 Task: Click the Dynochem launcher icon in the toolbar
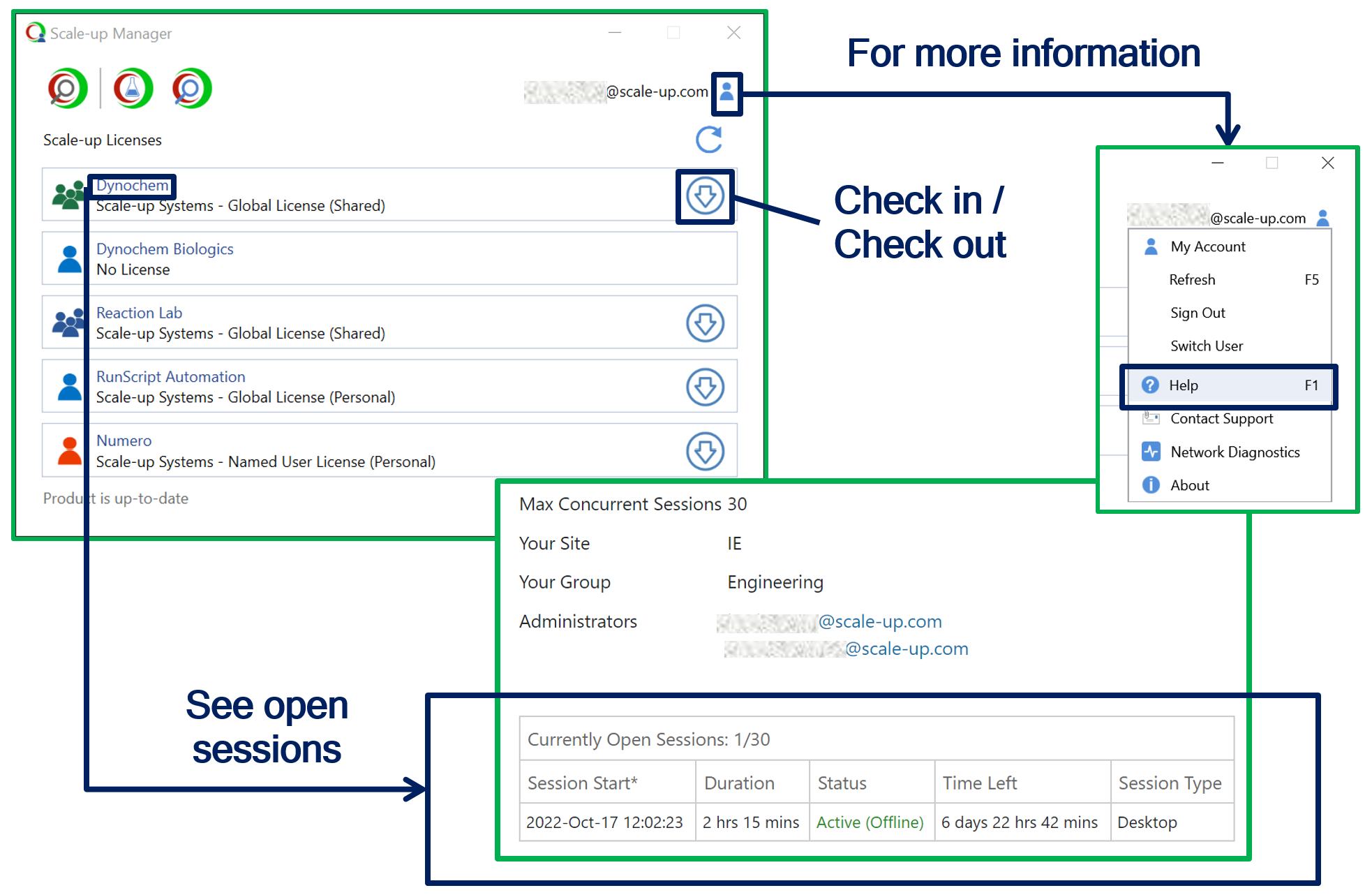coord(67,89)
